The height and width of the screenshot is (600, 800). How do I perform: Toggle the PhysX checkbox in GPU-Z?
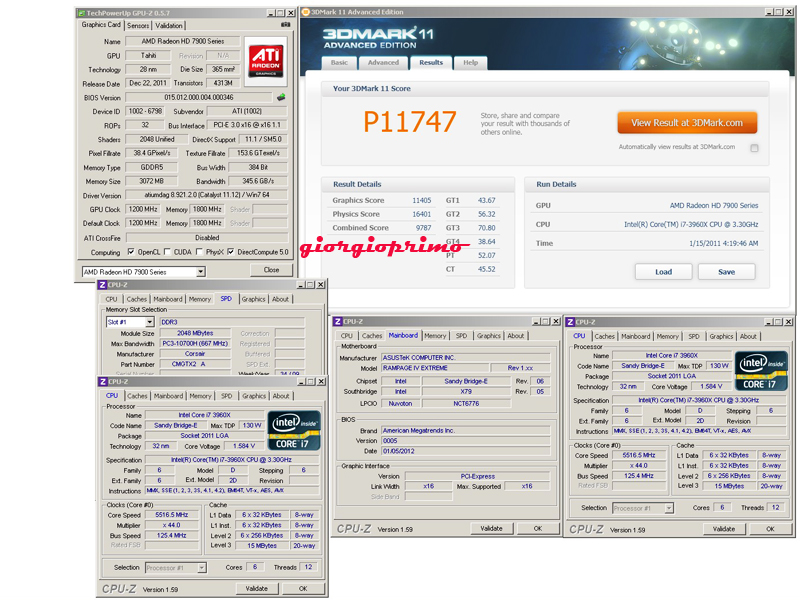click(x=199, y=252)
